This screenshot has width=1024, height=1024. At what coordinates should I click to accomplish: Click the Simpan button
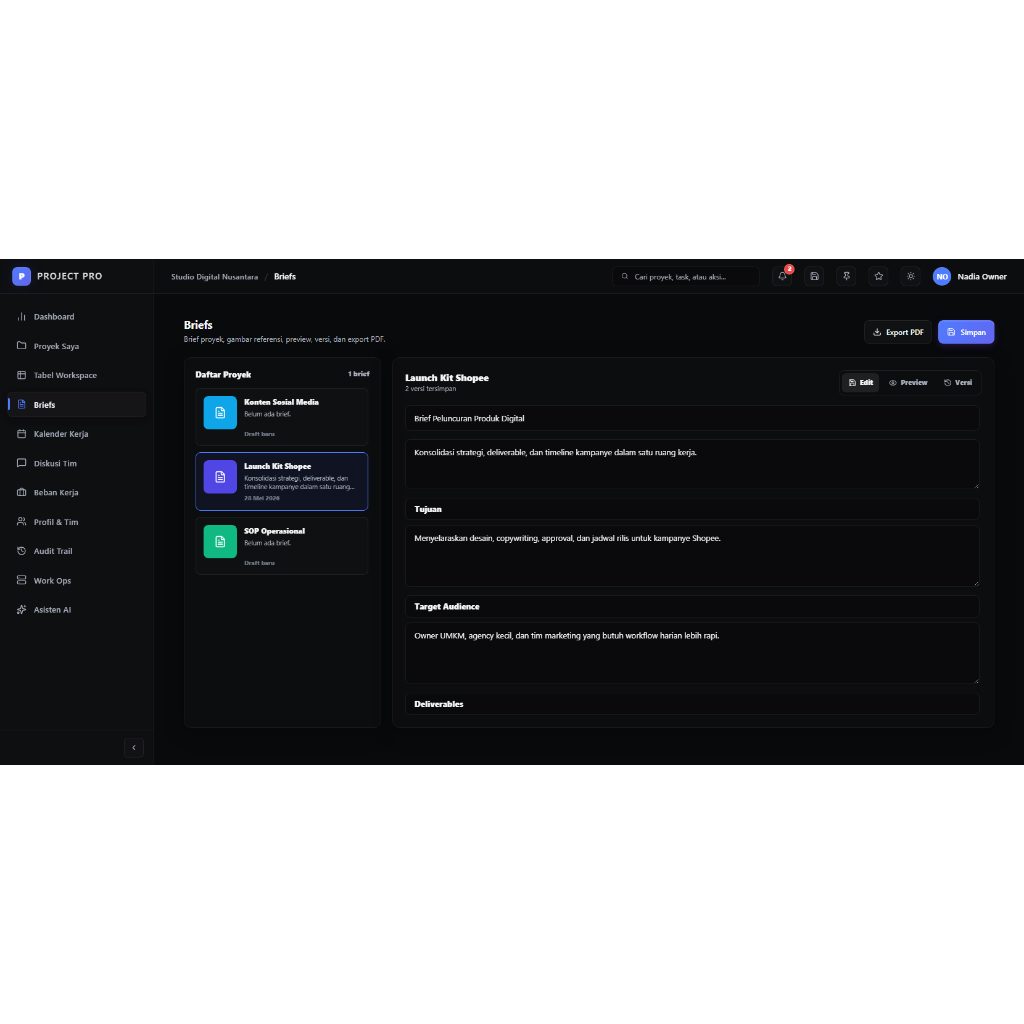coord(966,332)
